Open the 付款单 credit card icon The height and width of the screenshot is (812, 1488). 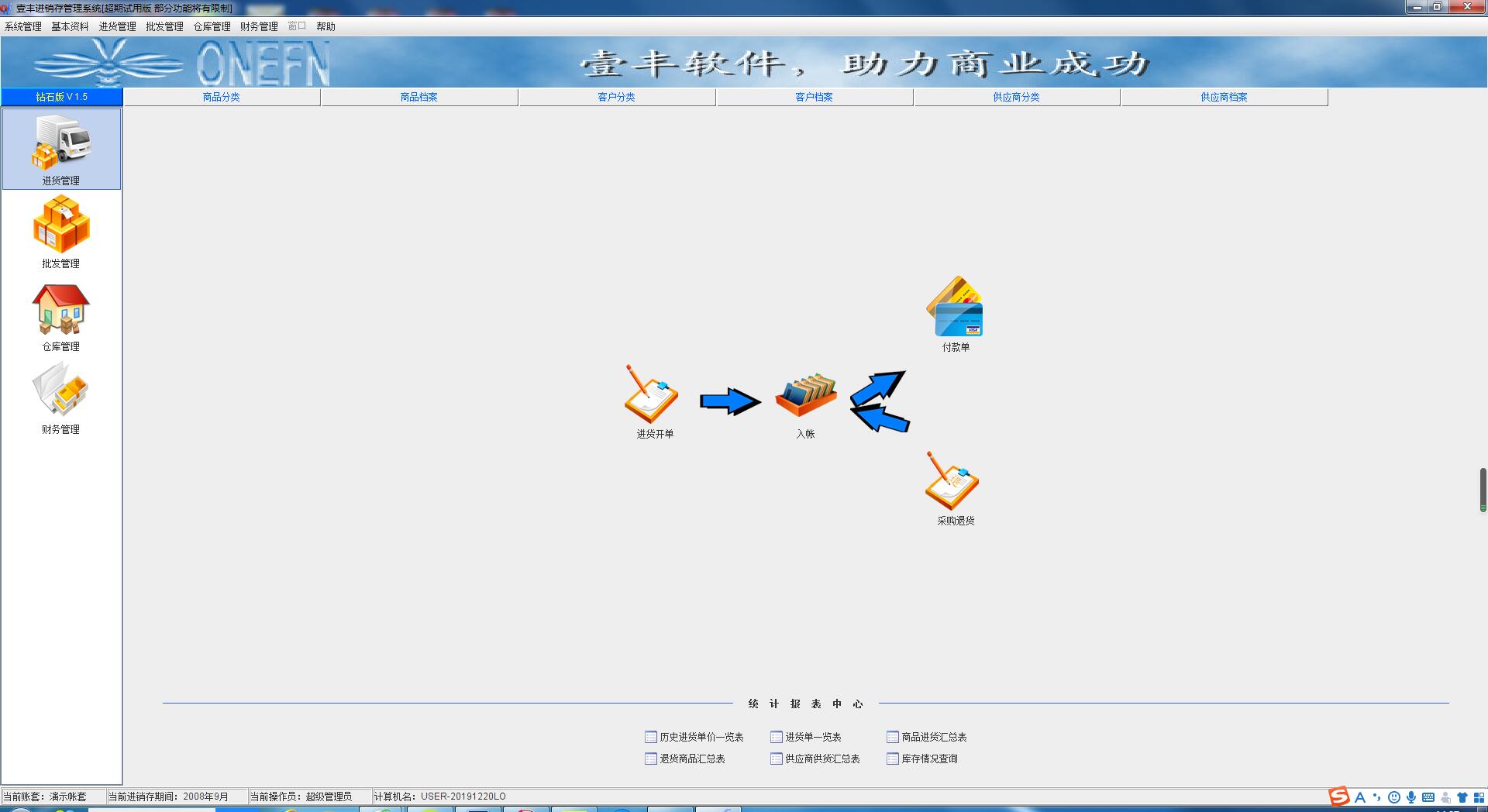pos(956,314)
